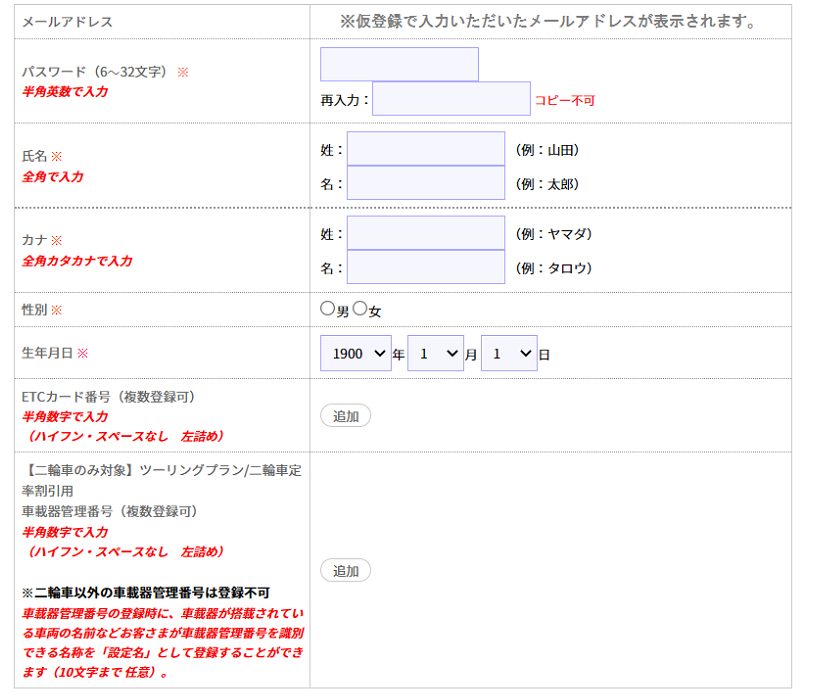816x698 pixels.
Task: Click the (例:山田) example text
Action: pyautogui.click(x=547, y=150)
